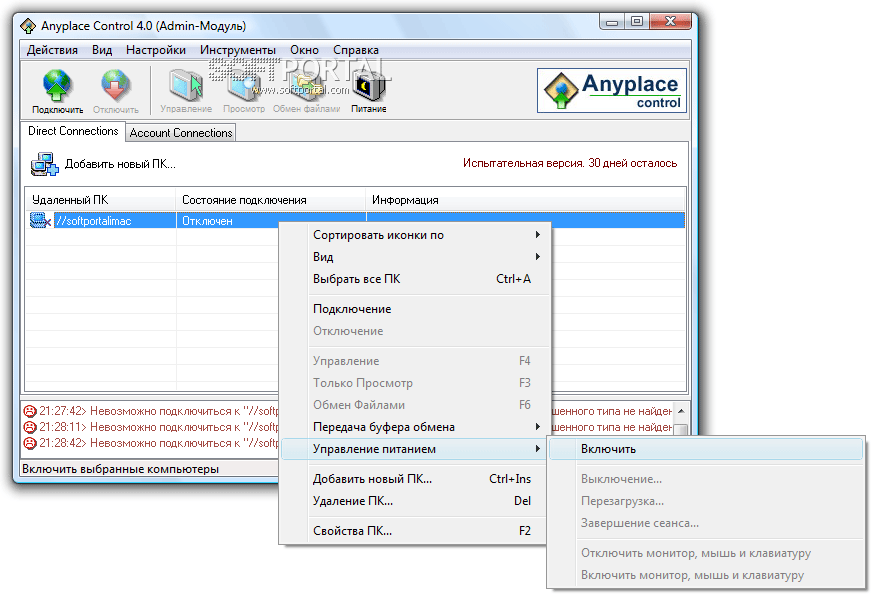Expand the Вид submenu in context menu

(x=415, y=256)
